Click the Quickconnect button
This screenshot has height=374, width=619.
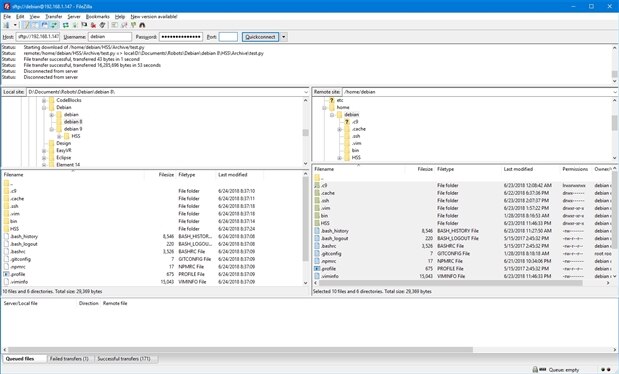pos(260,37)
